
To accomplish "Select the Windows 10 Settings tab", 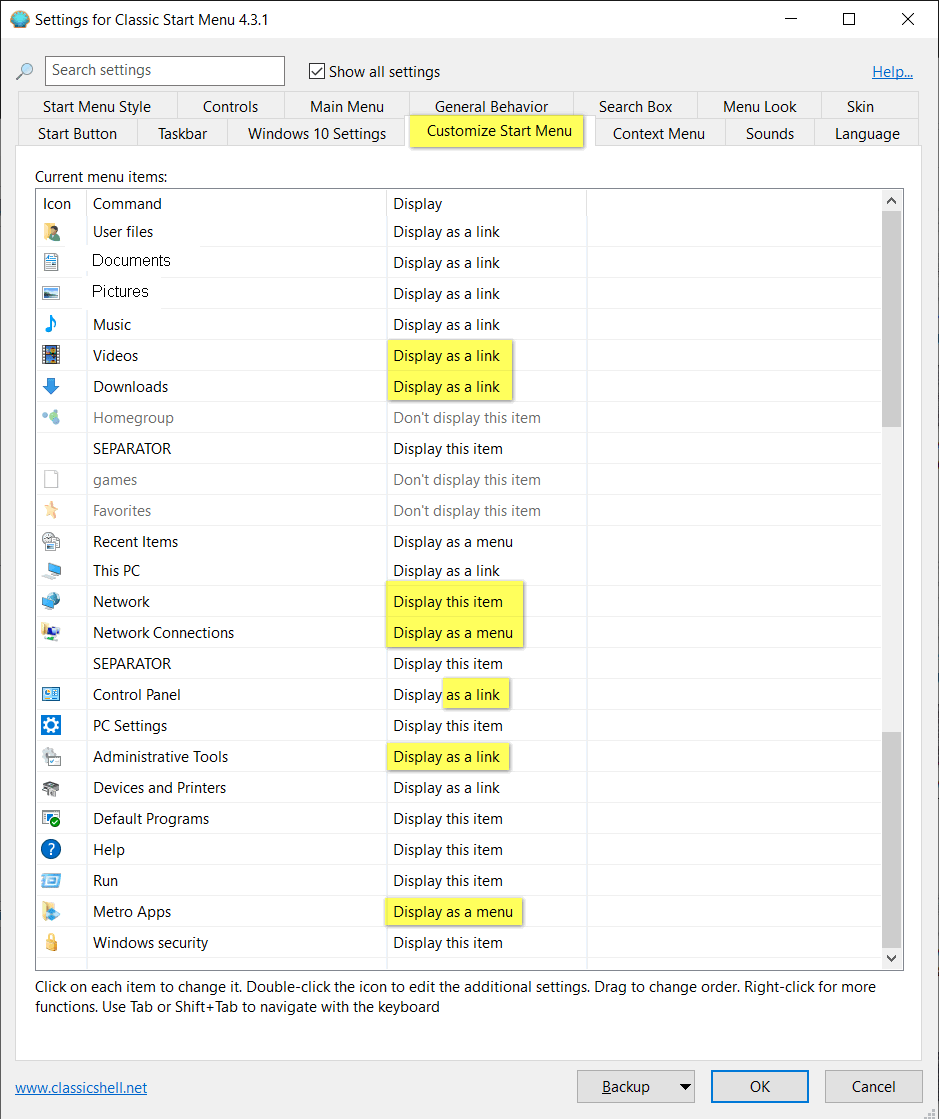I will (x=317, y=133).
